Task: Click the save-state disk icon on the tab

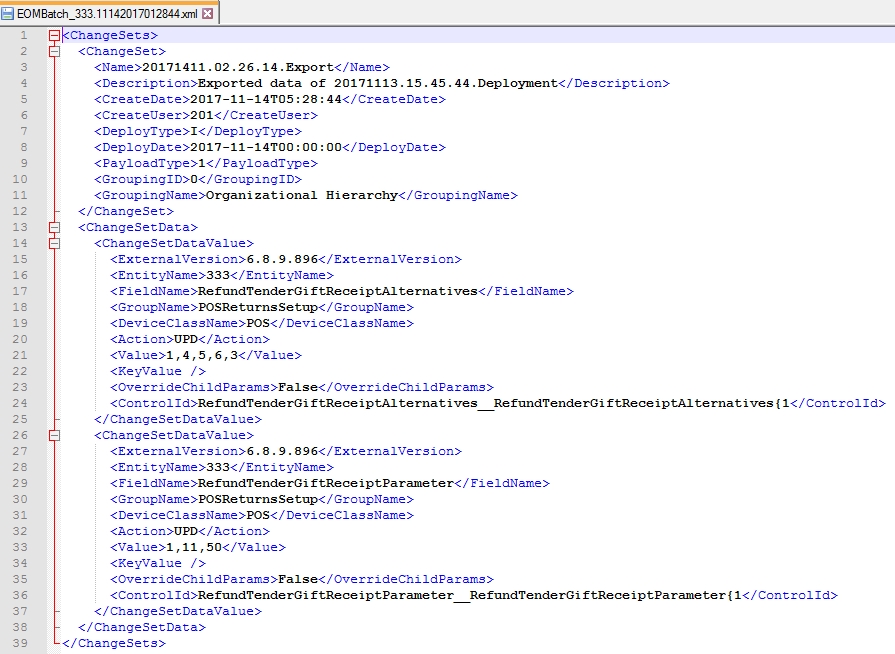Action: click(x=7, y=13)
